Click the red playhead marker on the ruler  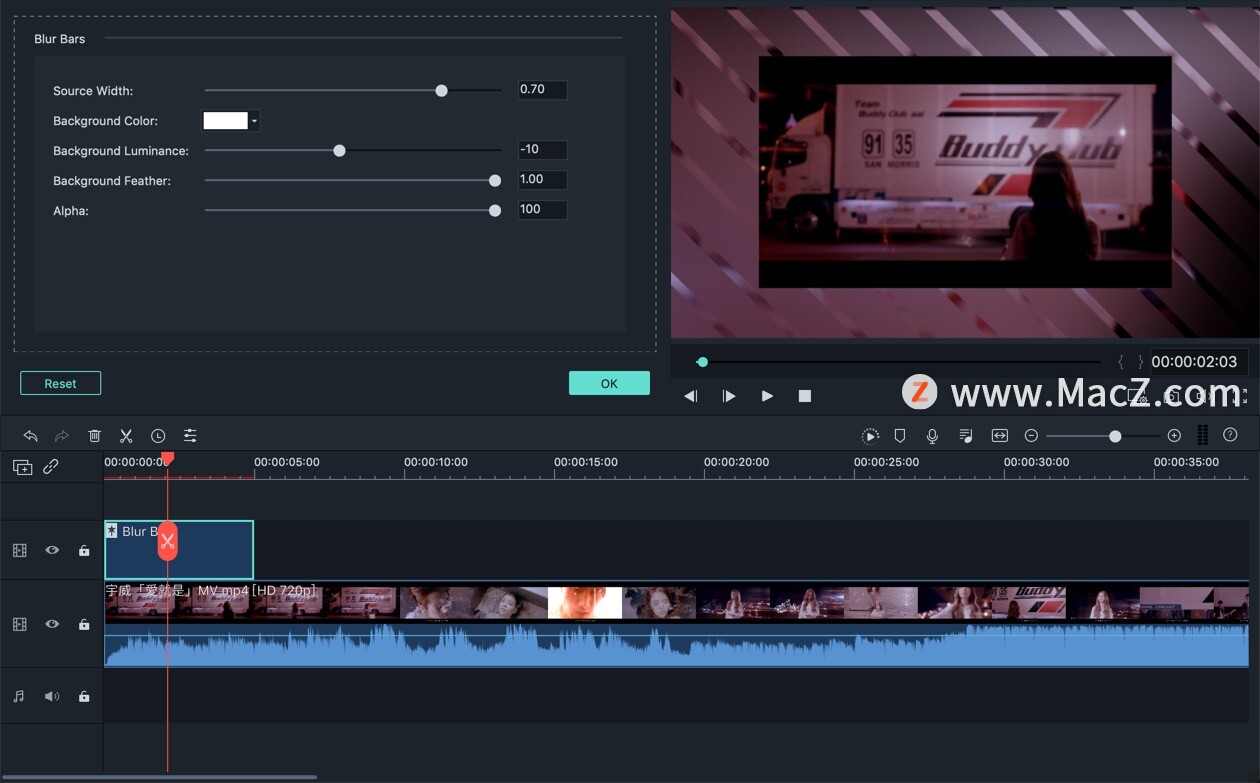point(167,458)
